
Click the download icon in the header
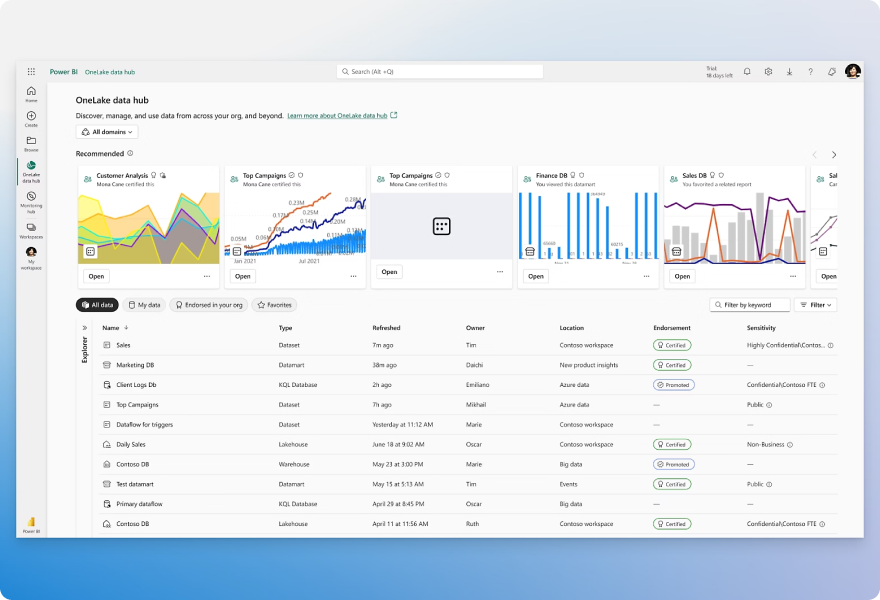click(x=789, y=71)
